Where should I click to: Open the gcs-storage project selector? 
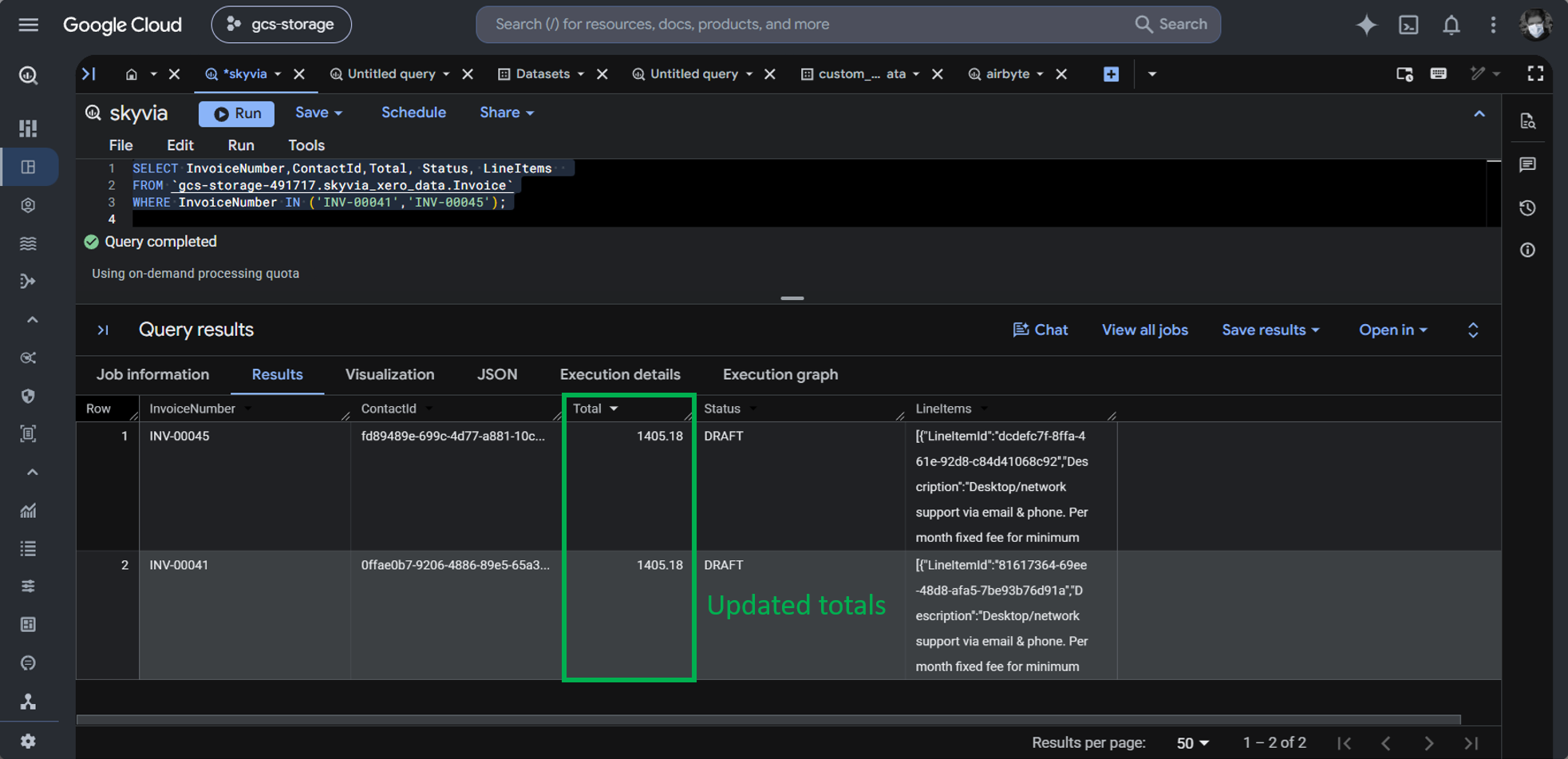pos(281,25)
